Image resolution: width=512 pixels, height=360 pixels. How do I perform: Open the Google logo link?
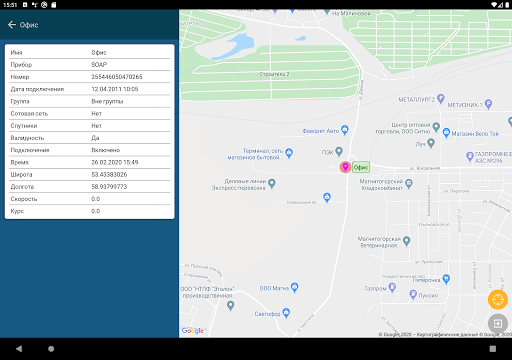[193, 330]
